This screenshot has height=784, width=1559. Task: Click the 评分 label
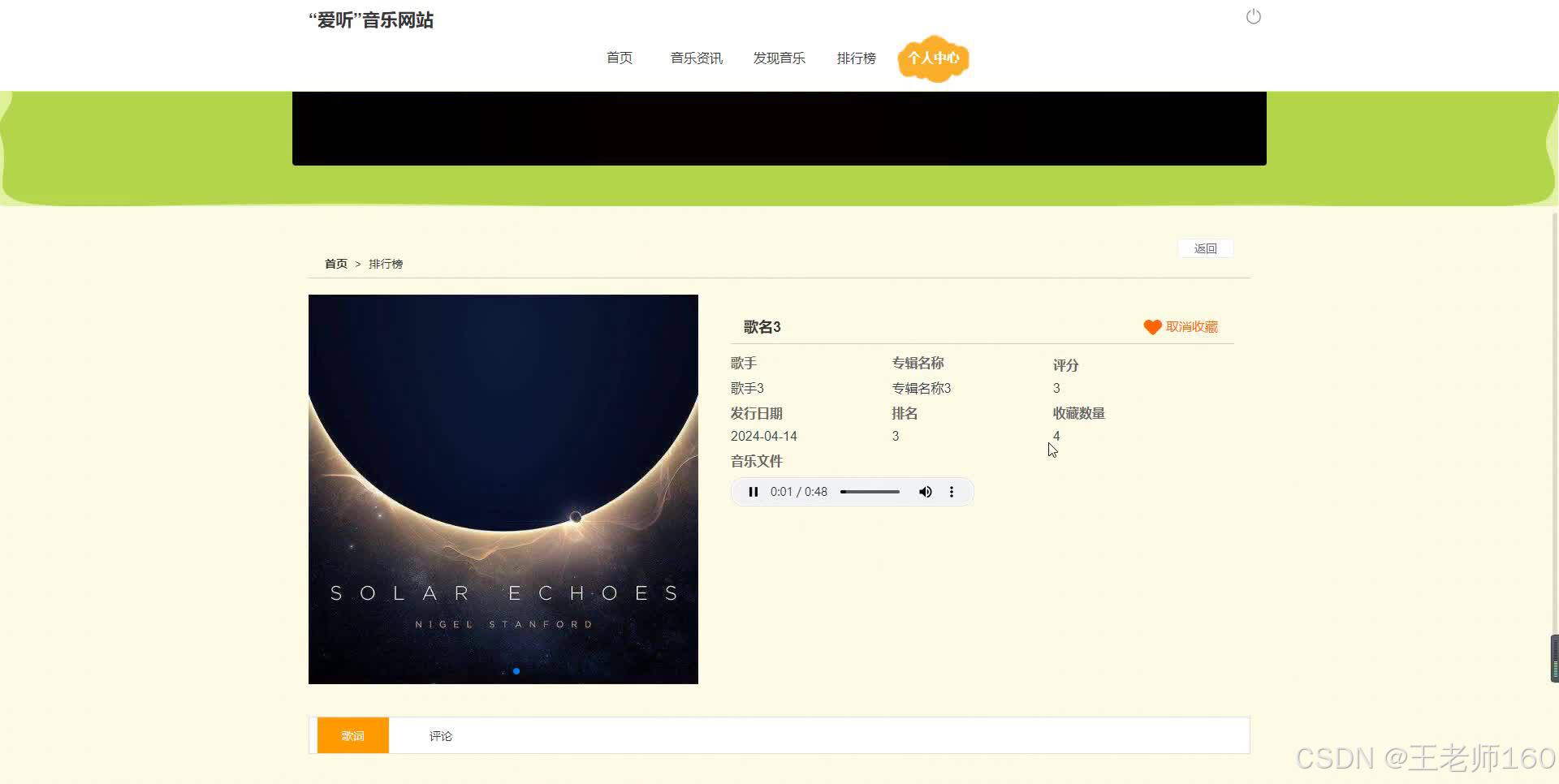pos(1065,365)
